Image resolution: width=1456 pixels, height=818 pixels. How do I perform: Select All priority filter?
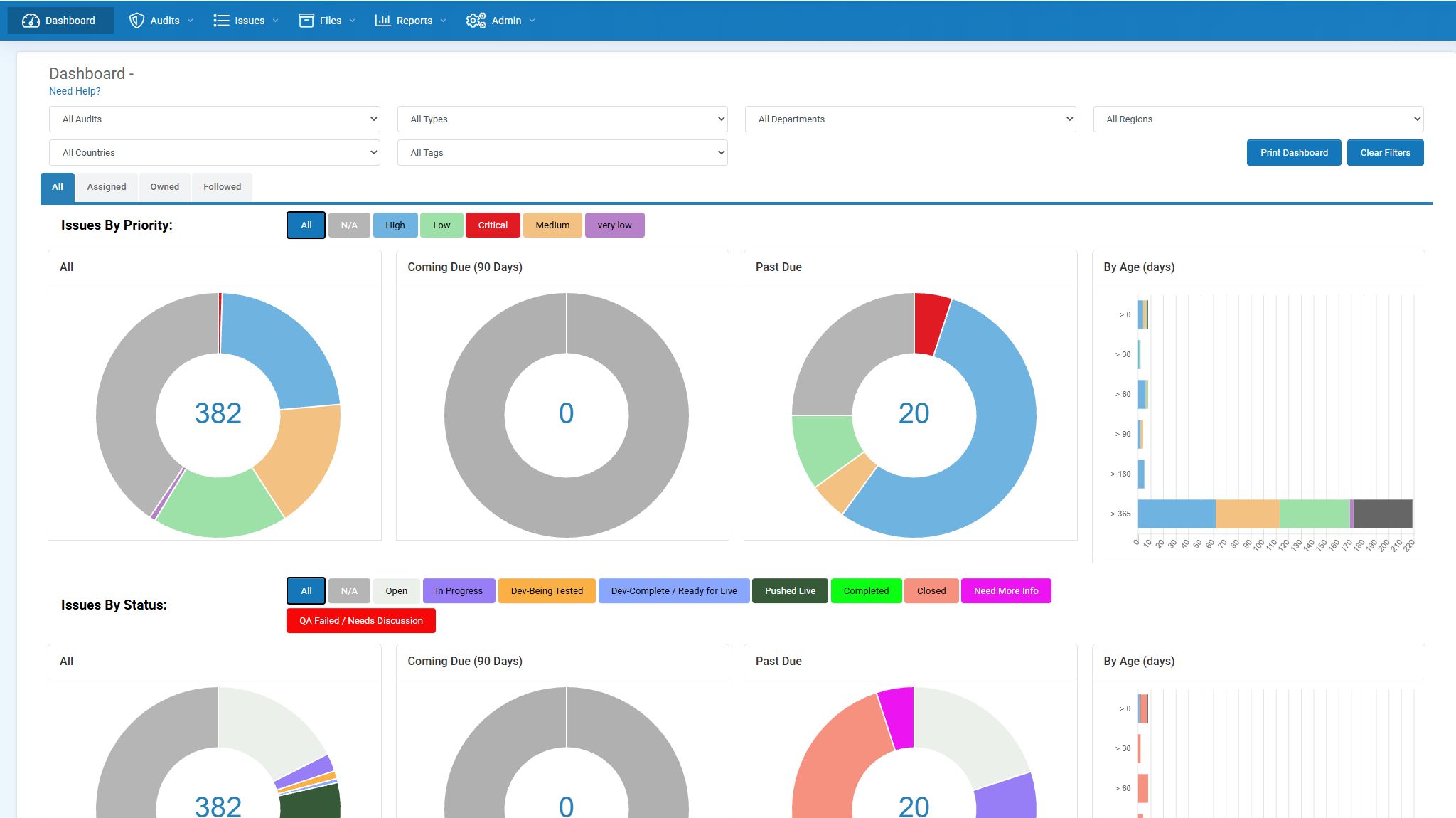tap(306, 225)
